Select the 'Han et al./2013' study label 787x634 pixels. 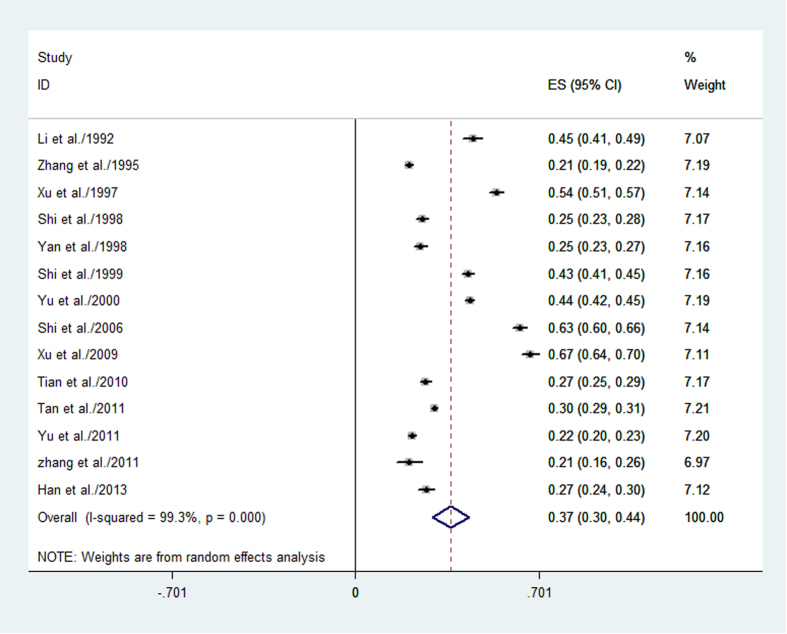point(82,490)
